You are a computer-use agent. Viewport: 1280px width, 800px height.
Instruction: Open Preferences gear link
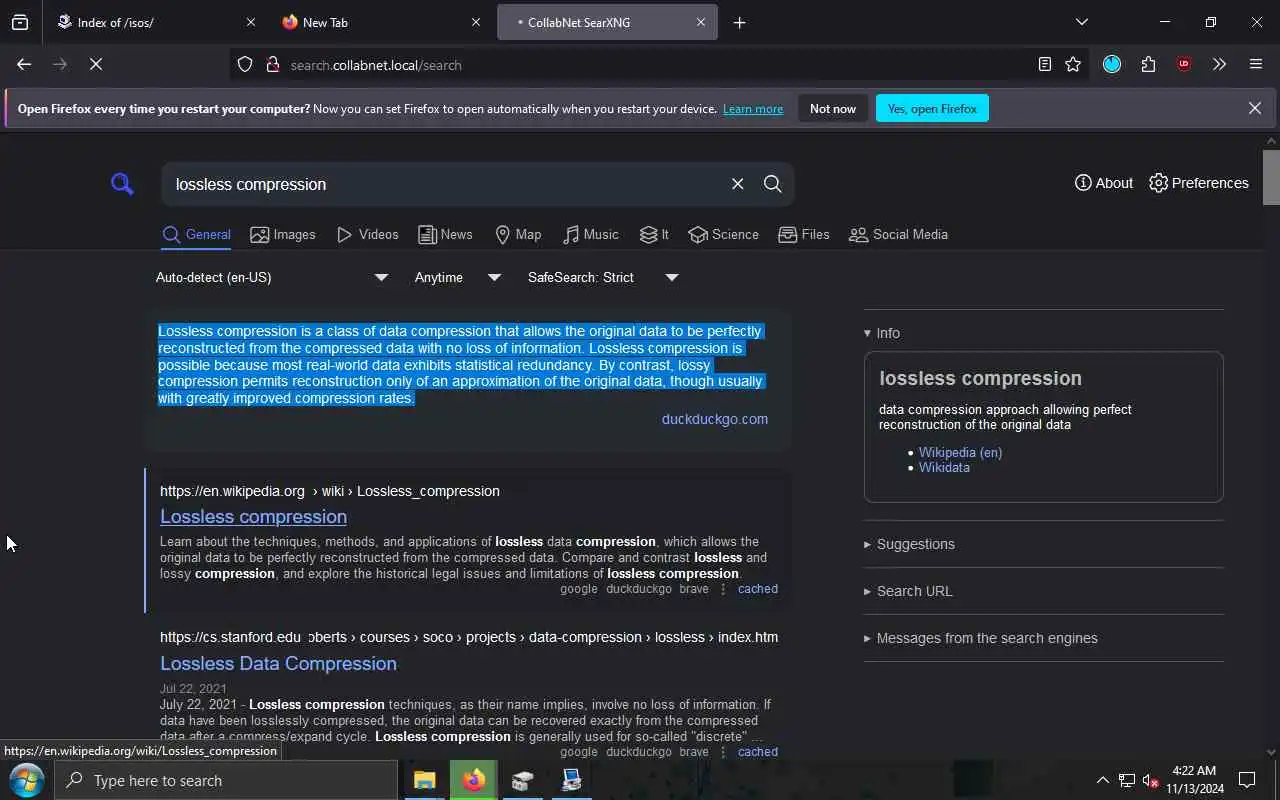[x=1199, y=183]
